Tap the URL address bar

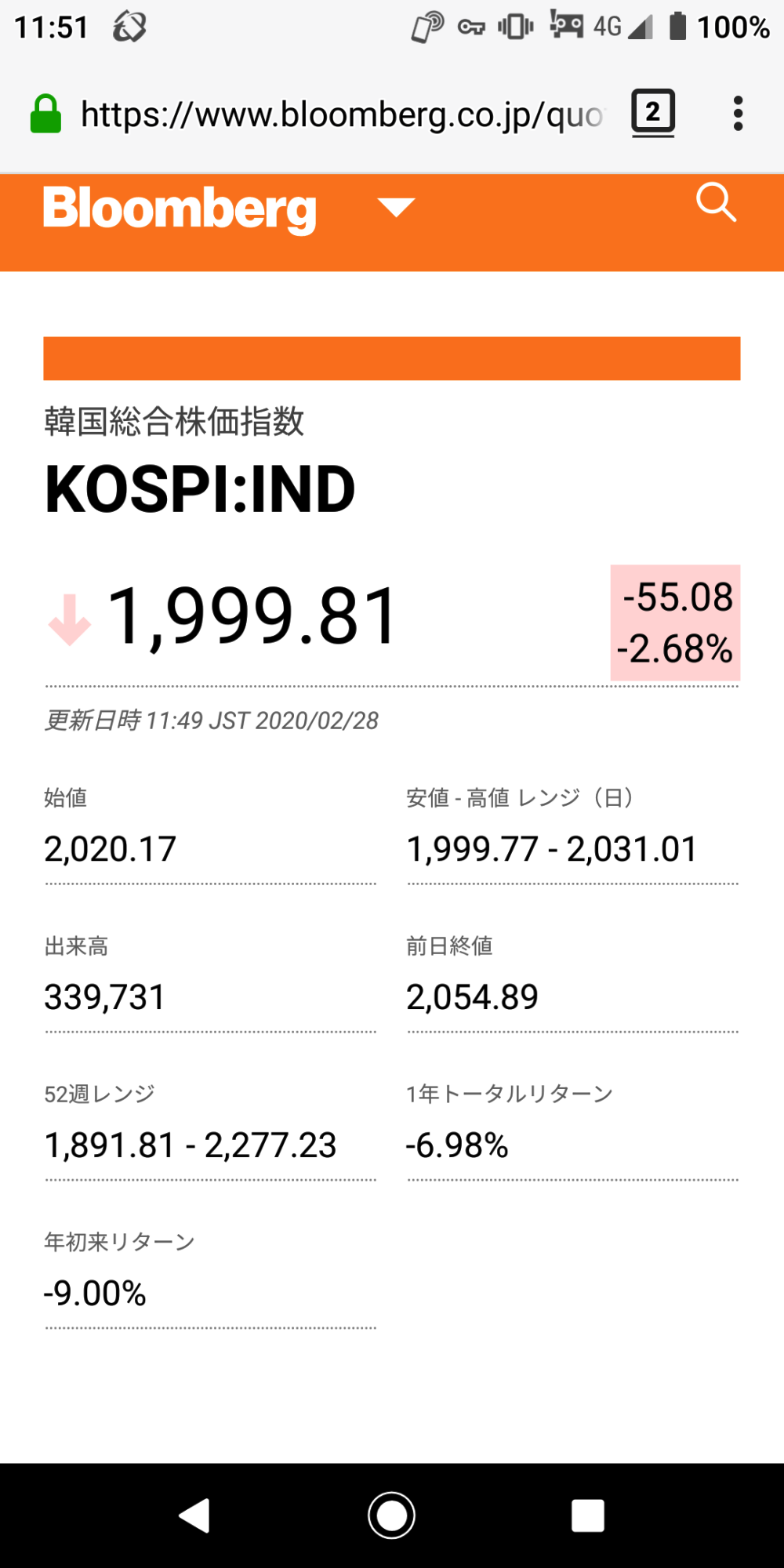pyautogui.click(x=343, y=114)
